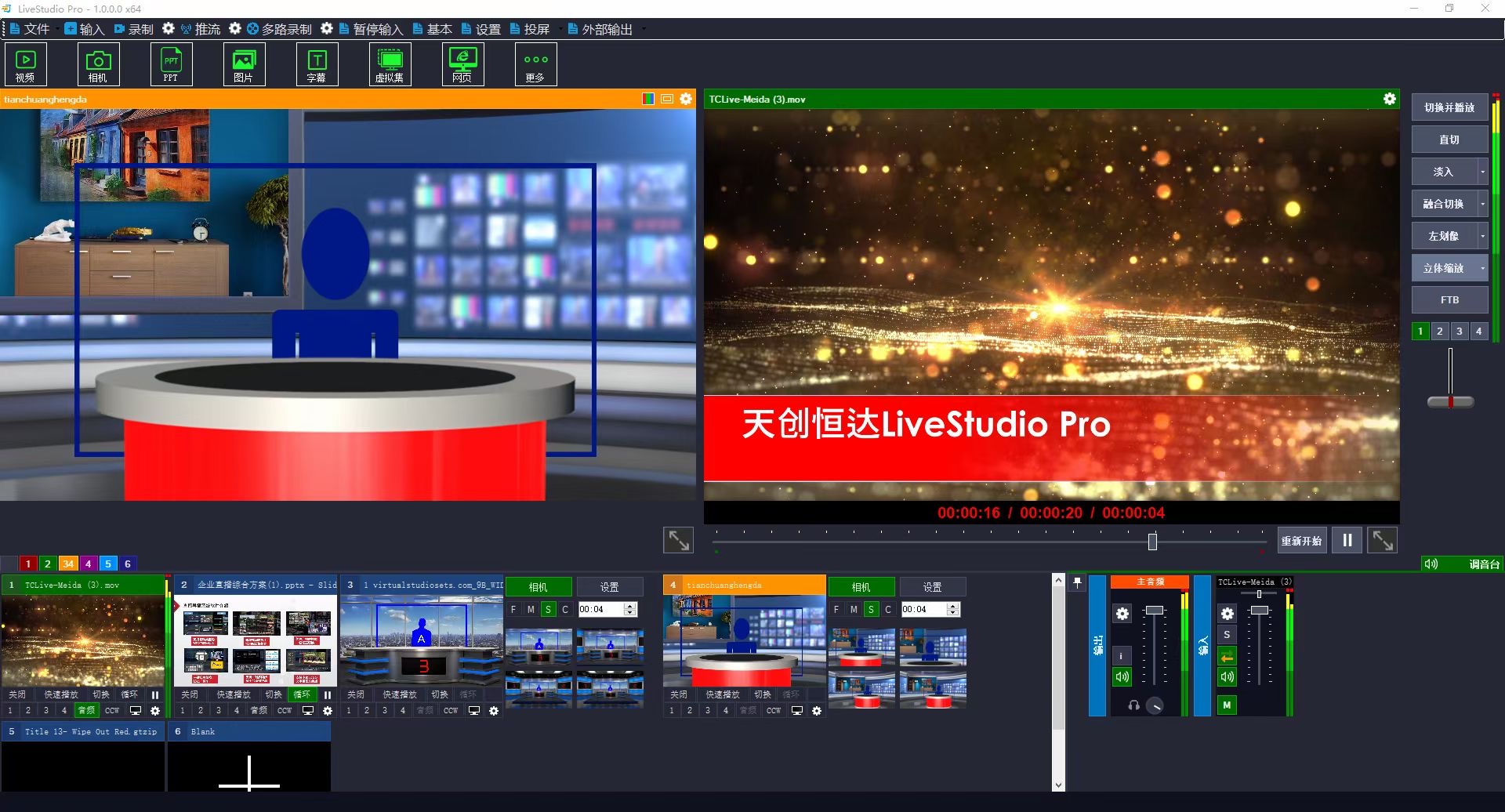The image size is (1505, 812).
Task: Click the 网页 web page input icon
Action: 462,64
